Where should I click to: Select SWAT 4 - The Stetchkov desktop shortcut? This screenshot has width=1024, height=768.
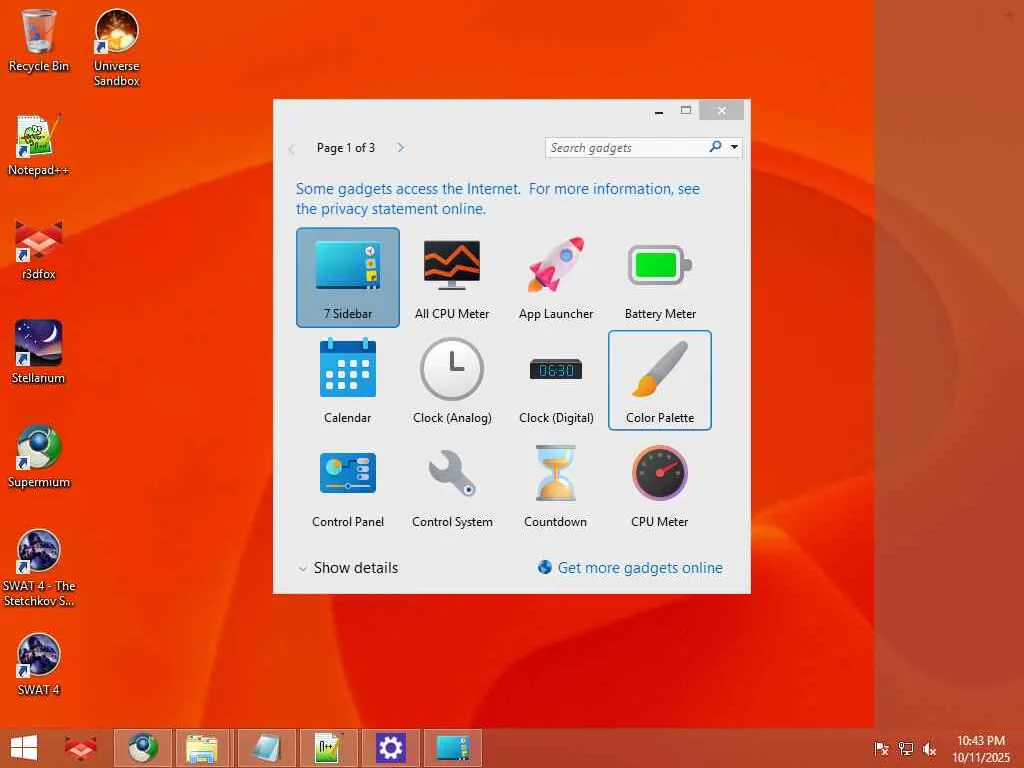click(39, 568)
